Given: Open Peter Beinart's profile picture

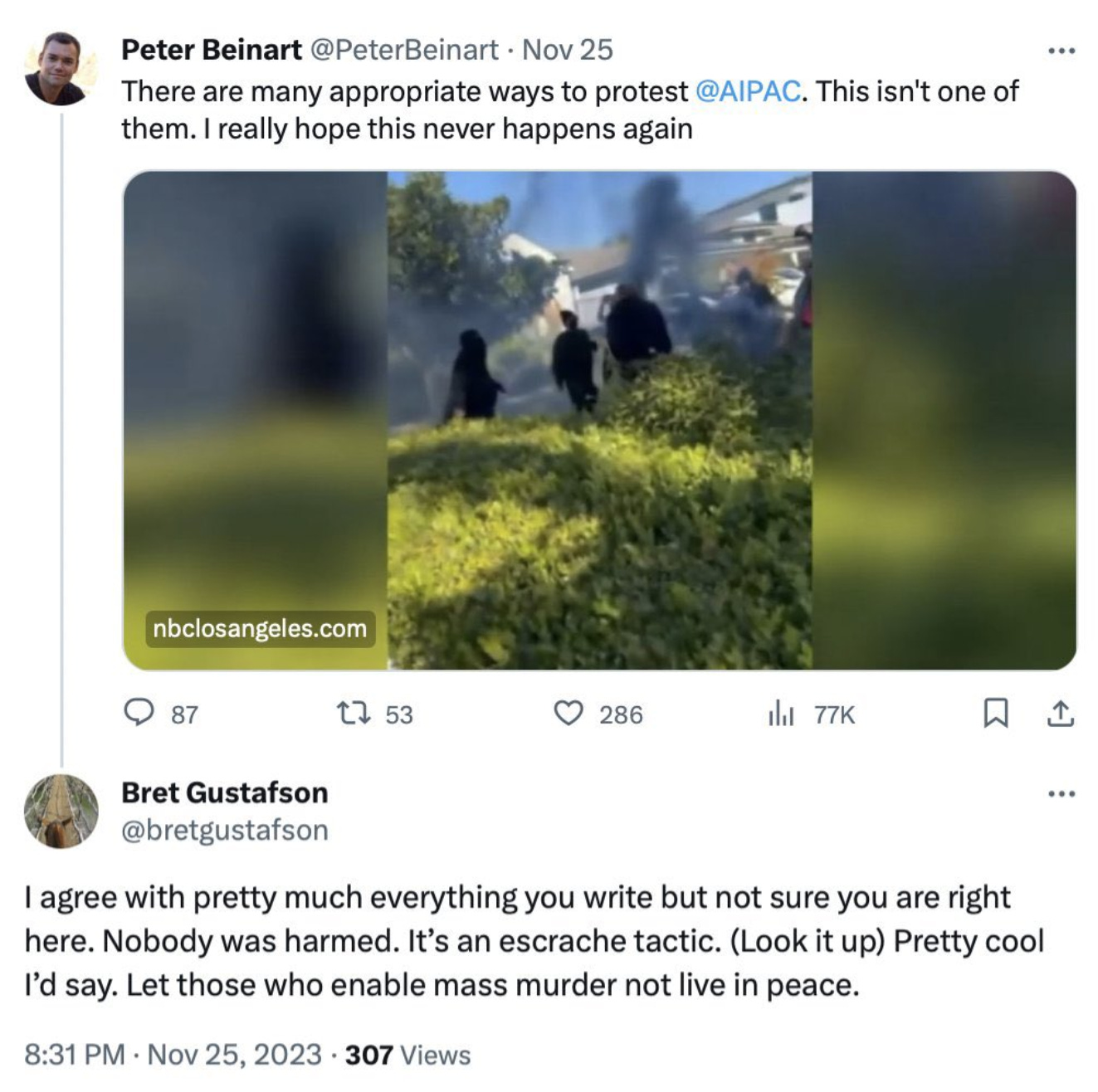Looking at the screenshot, I should pos(61,68).
